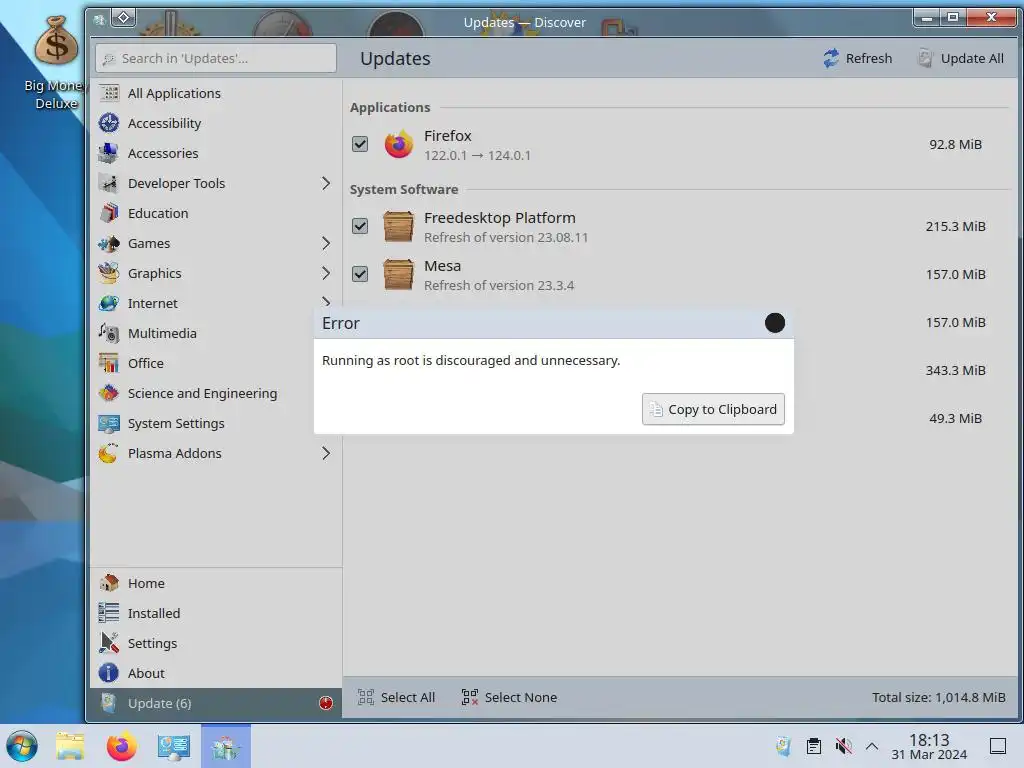The width and height of the screenshot is (1024, 768).
Task: Click the Education books icon
Action: 109,214
